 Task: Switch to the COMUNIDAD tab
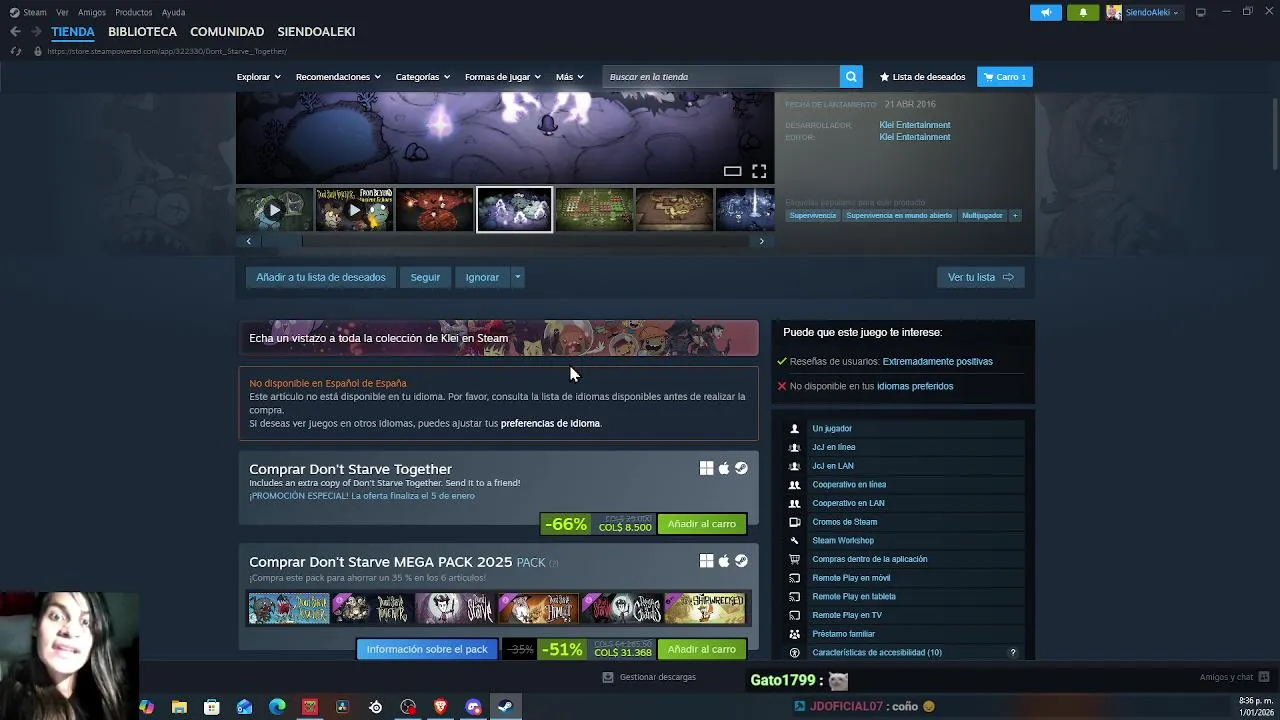[227, 31]
